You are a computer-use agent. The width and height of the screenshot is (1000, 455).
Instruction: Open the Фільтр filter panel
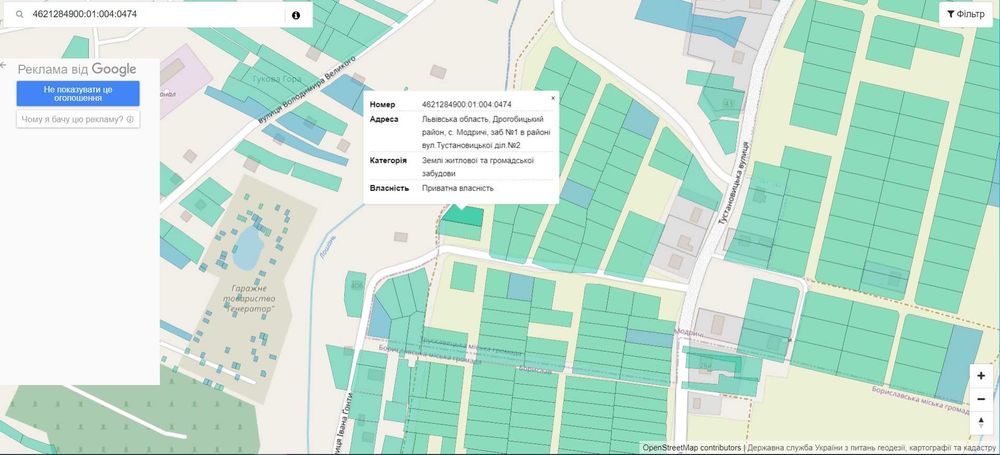(x=966, y=14)
